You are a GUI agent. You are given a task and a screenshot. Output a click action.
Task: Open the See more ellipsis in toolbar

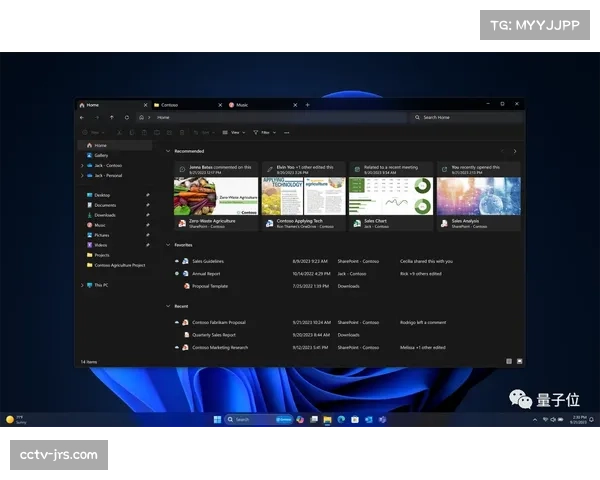287,132
